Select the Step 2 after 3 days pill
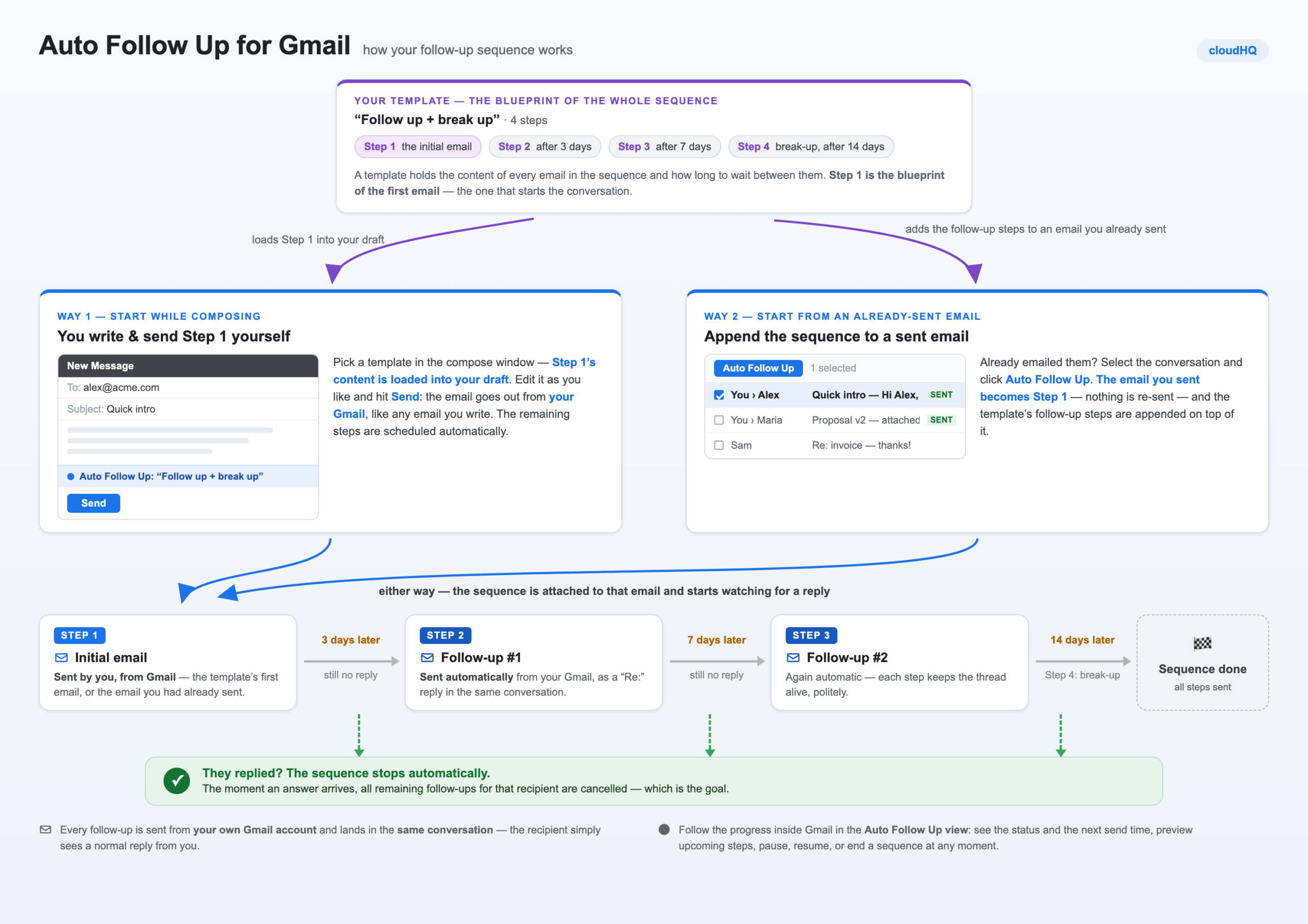The image size is (1308, 924). 545,147
